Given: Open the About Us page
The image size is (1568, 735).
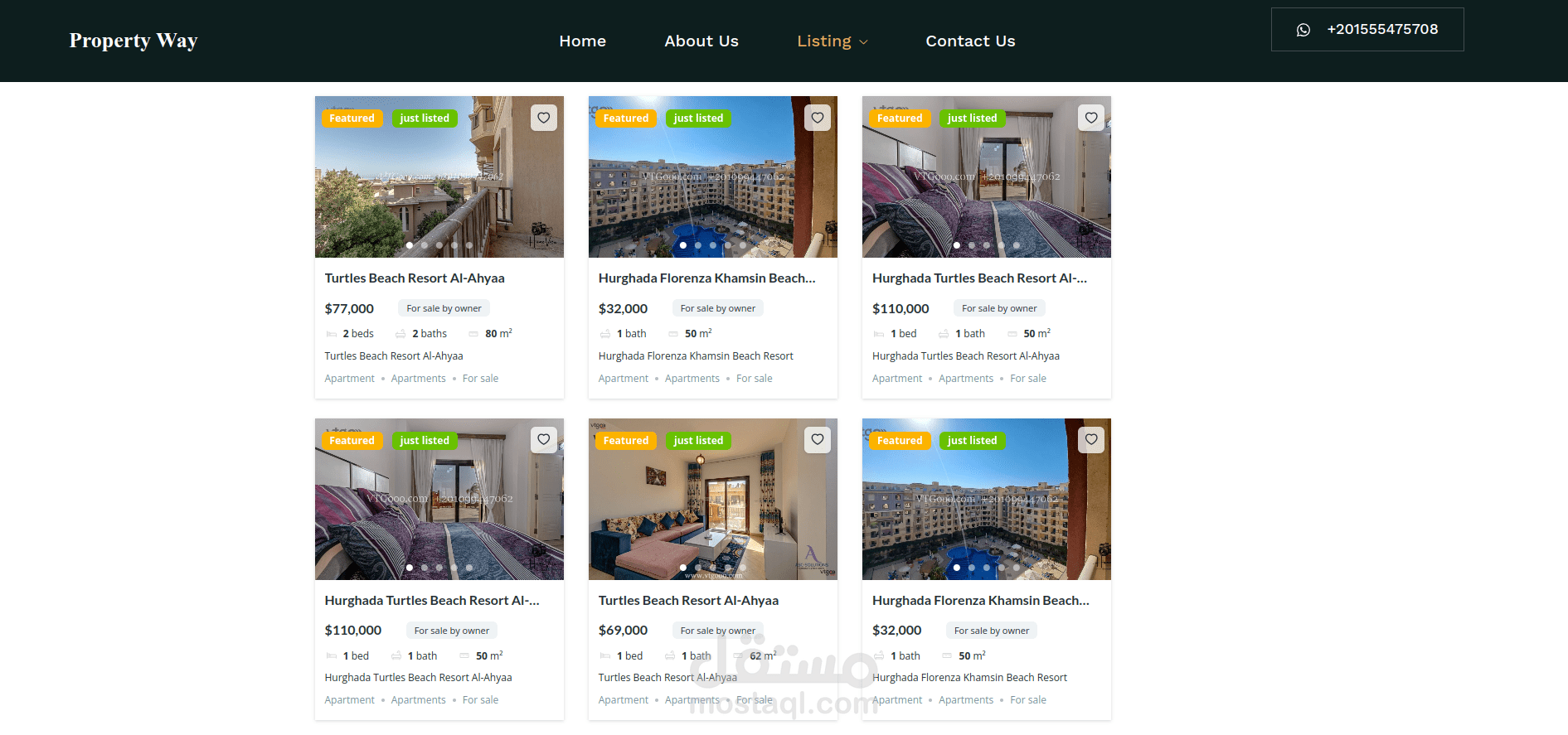Looking at the screenshot, I should (x=701, y=41).
